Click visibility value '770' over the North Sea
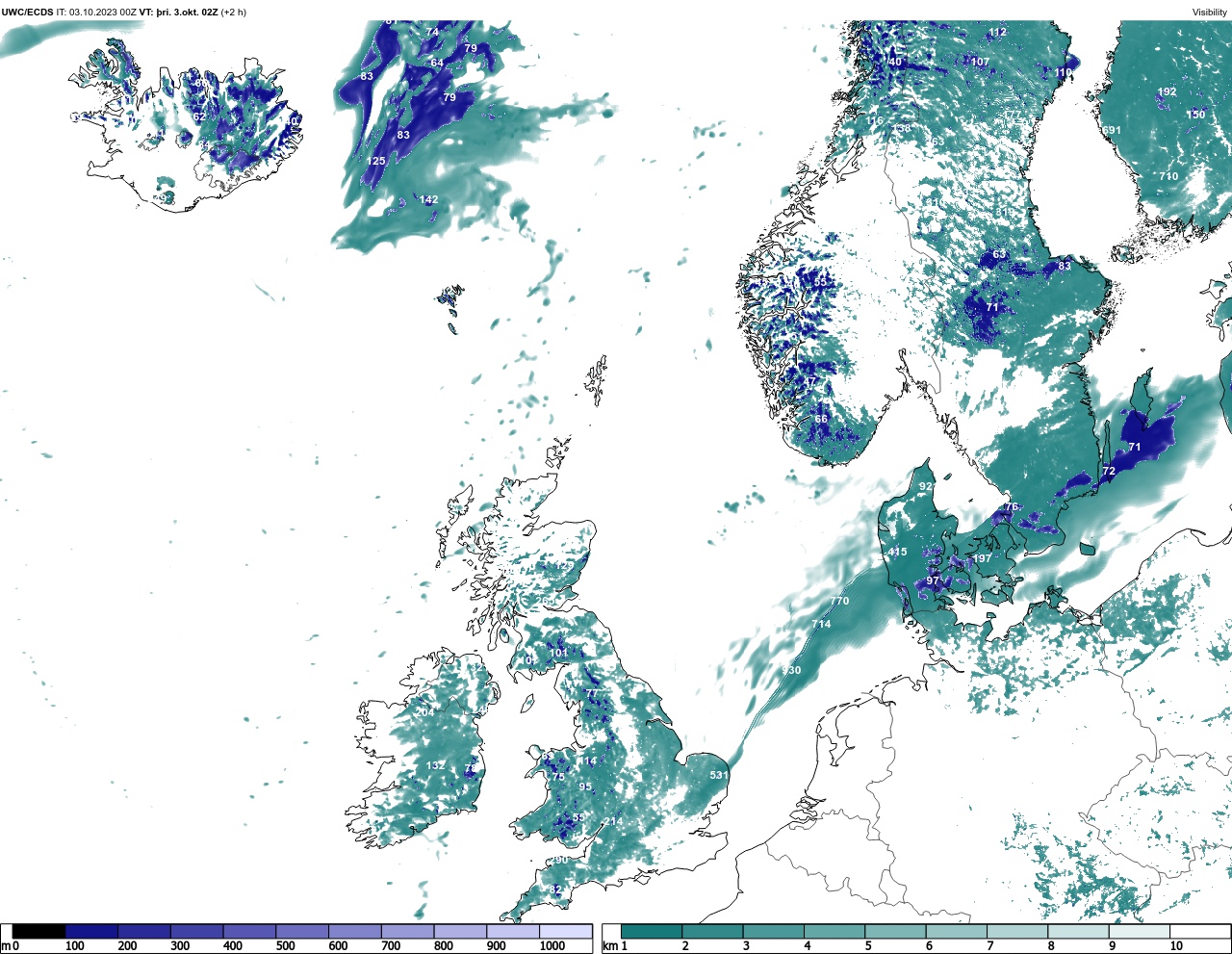This screenshot has width=1232, height=954. [x=839, y=601]
